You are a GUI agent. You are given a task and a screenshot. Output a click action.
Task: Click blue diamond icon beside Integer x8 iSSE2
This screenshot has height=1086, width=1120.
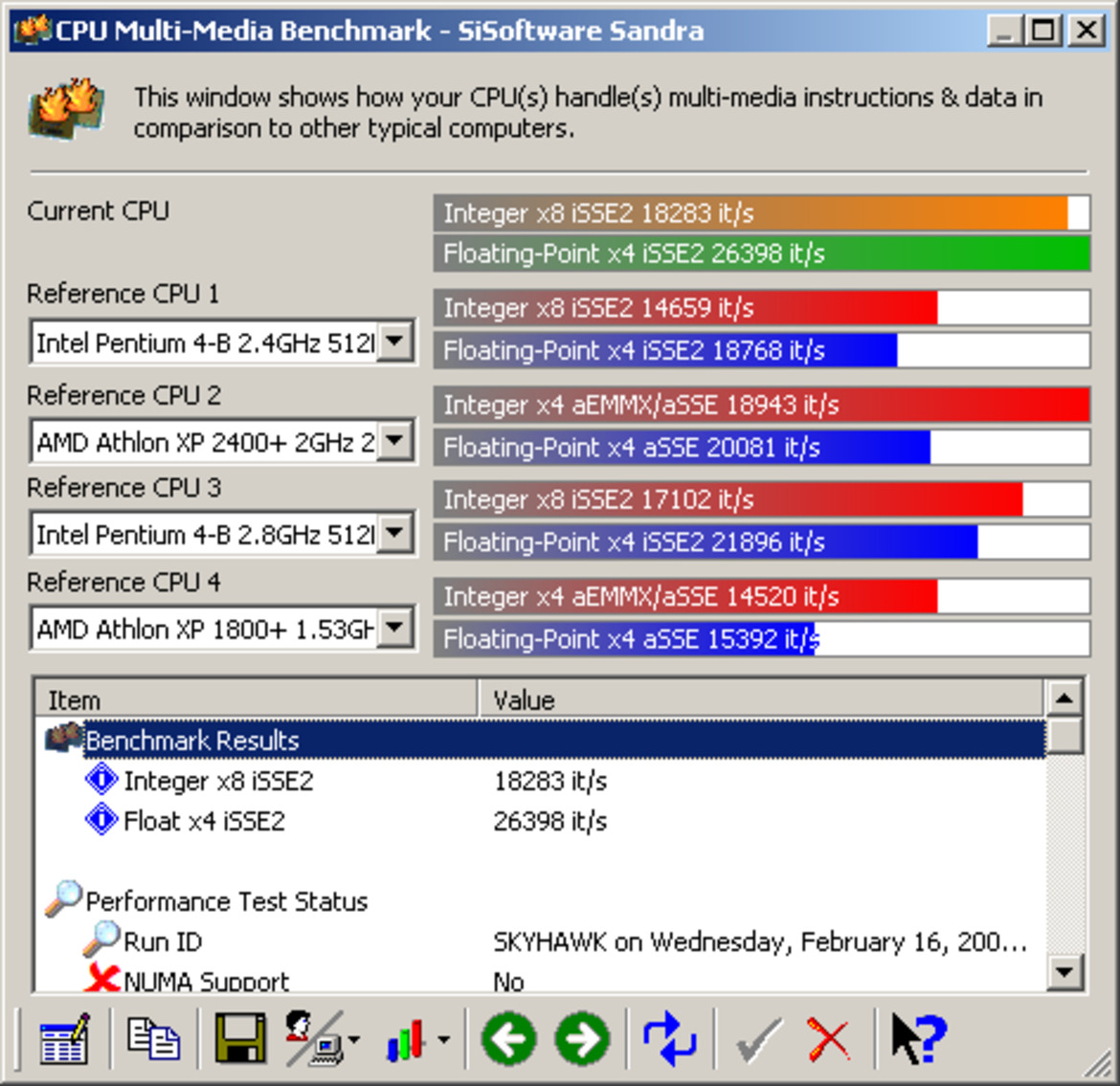click(x=101, y=780)
